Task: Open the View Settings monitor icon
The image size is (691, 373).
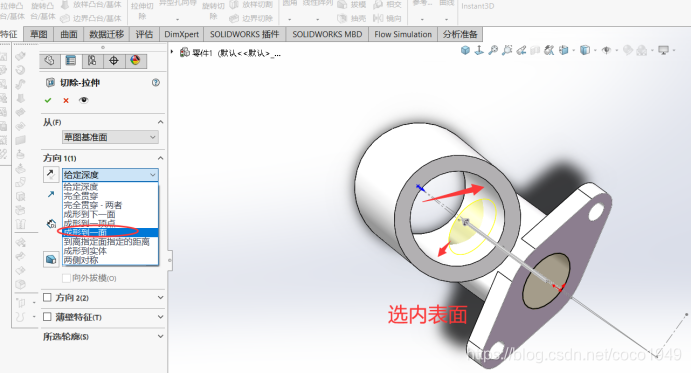Action: click(663, 50)
